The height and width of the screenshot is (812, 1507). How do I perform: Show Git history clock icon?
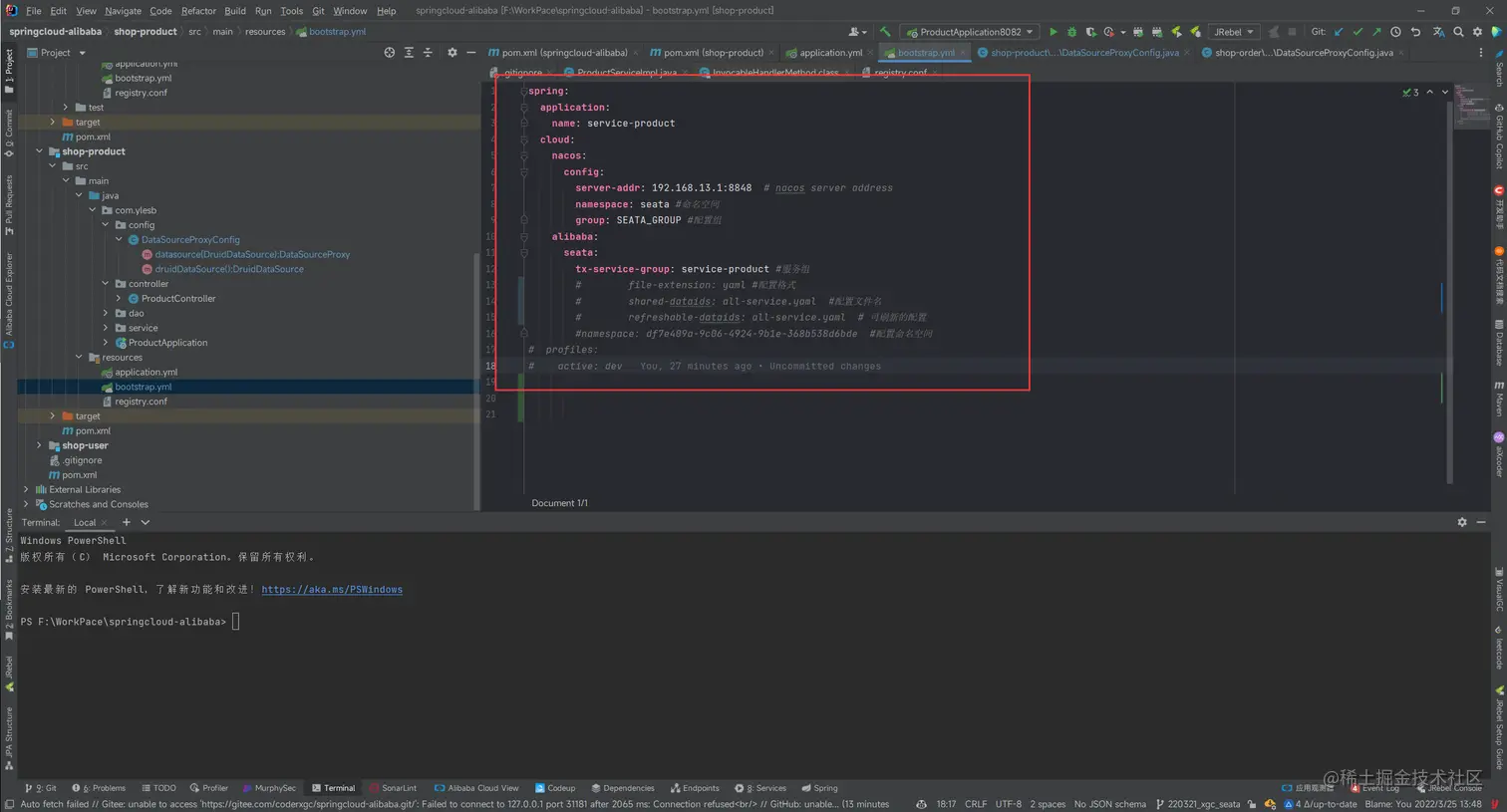tap(1395, 32)
